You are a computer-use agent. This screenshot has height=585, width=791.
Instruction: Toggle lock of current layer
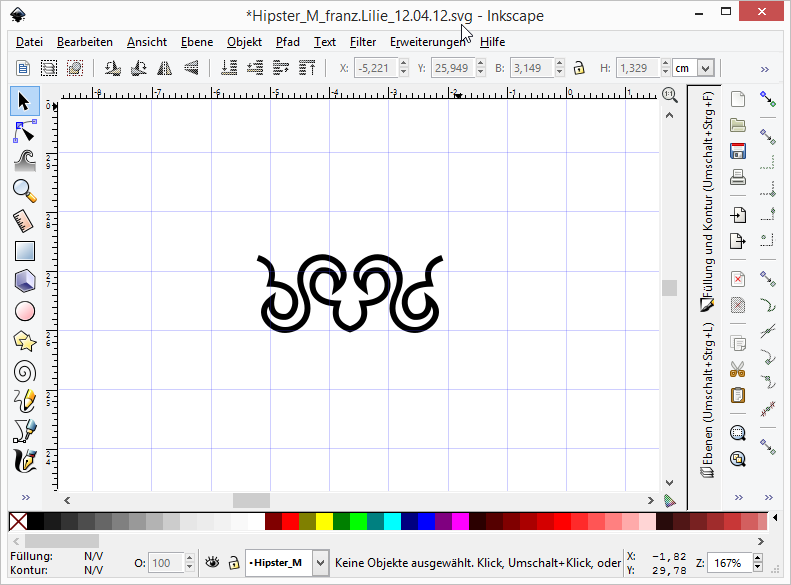pyautogui.click(x=234, y=563)
